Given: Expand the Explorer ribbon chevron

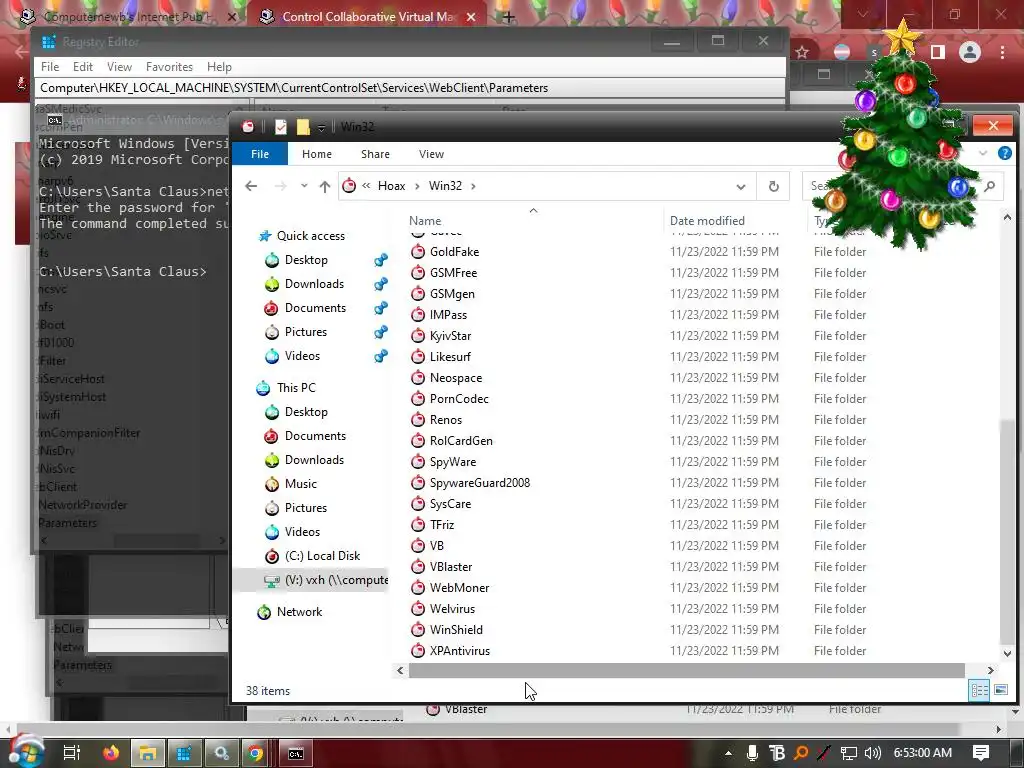Looking at the screenshot, I should [983, 153].
